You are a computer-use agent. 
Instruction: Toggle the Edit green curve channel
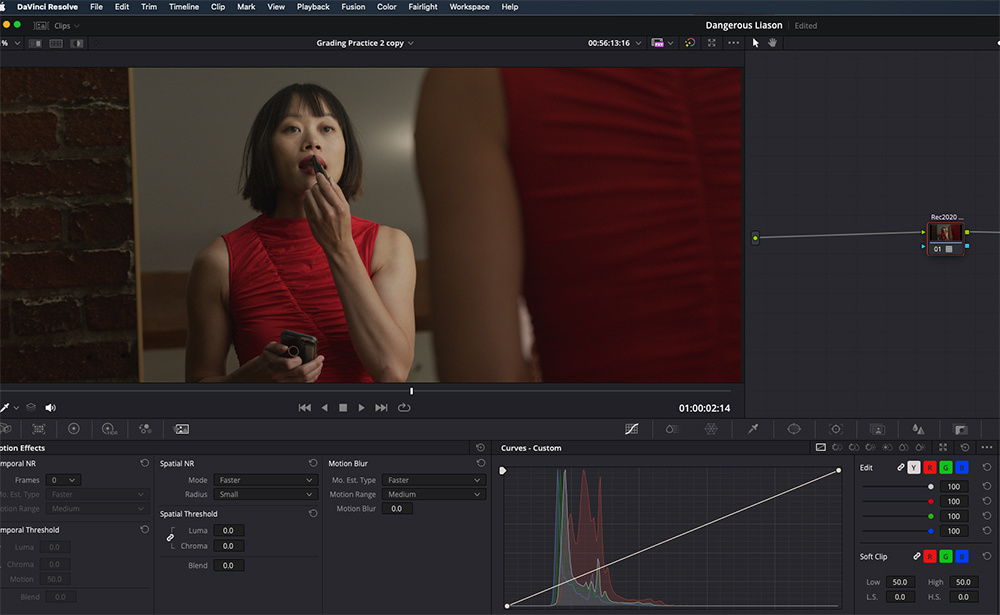tap(946, 468)
